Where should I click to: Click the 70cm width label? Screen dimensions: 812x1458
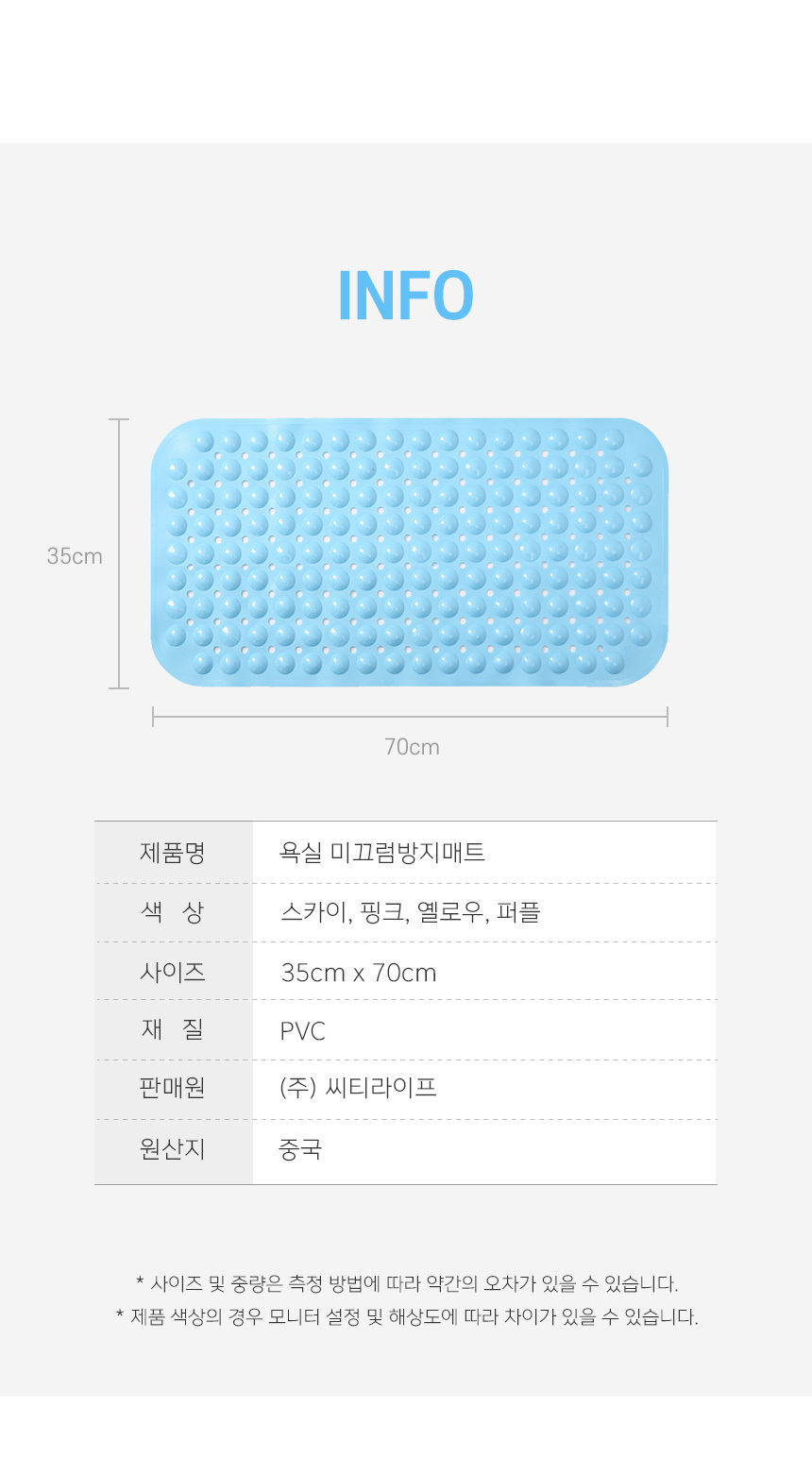pos(412,747)
